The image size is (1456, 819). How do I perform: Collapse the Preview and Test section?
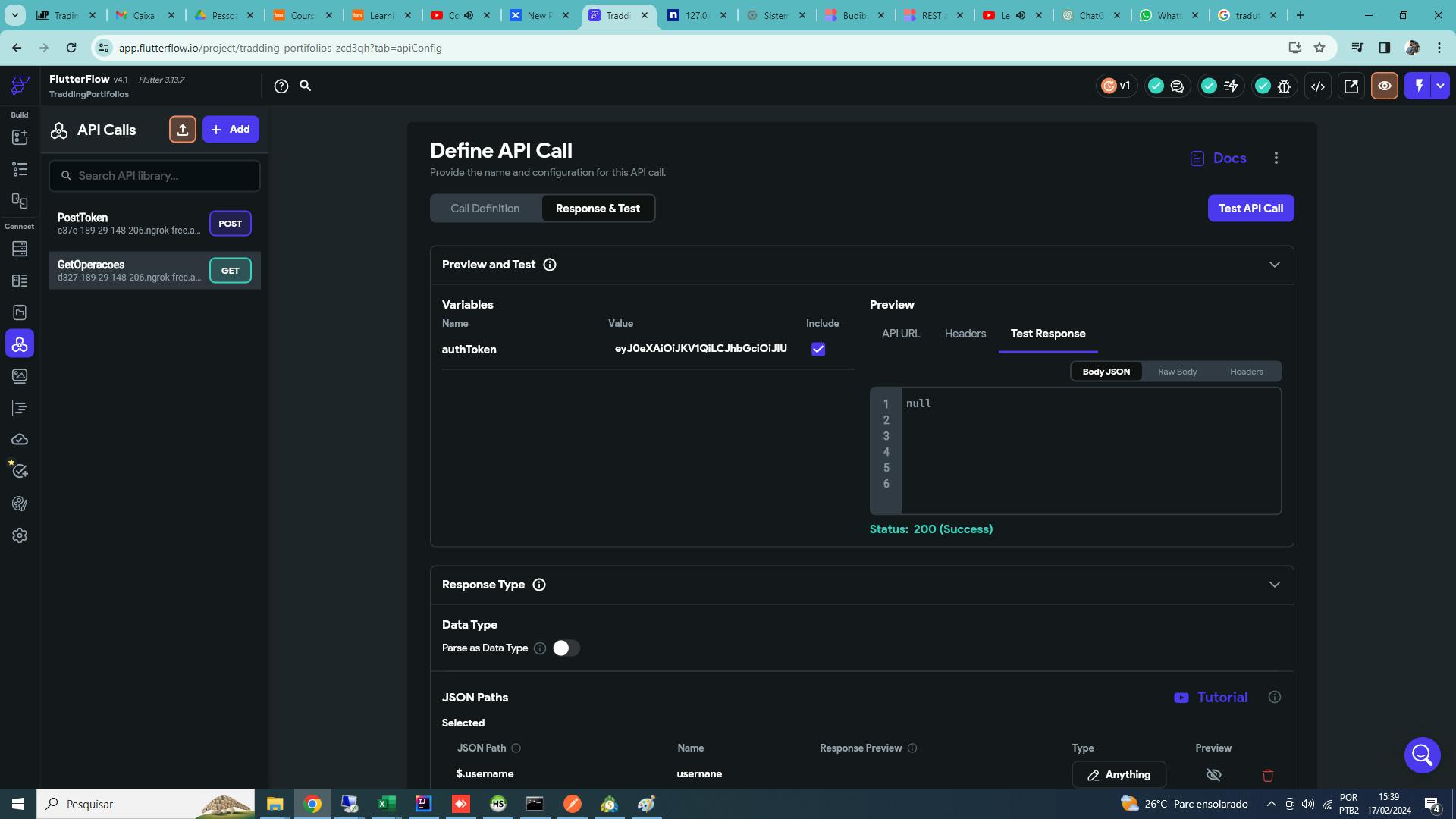(x=1274, y=265)
